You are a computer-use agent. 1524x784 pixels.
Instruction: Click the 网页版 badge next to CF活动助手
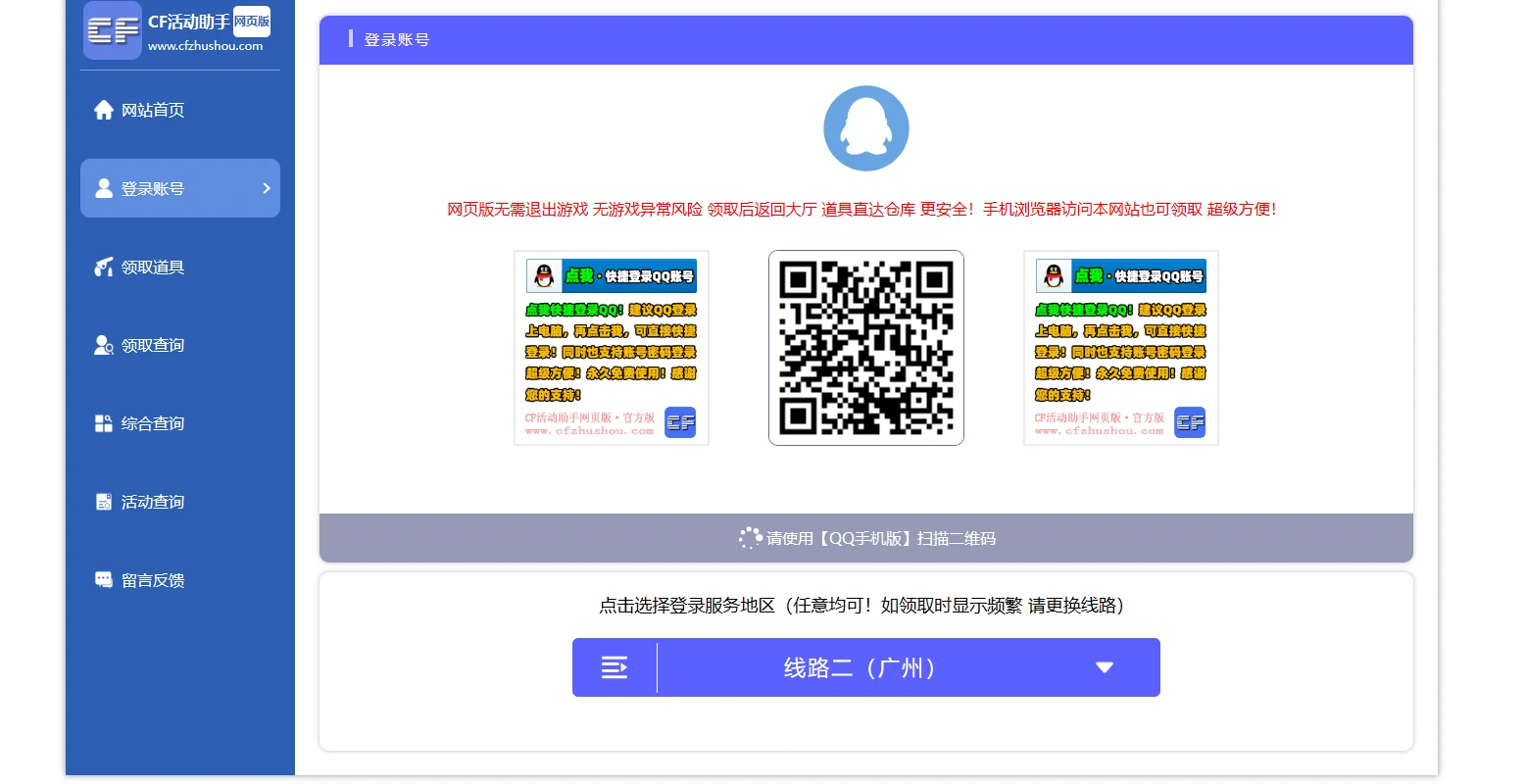coord(252,22)
